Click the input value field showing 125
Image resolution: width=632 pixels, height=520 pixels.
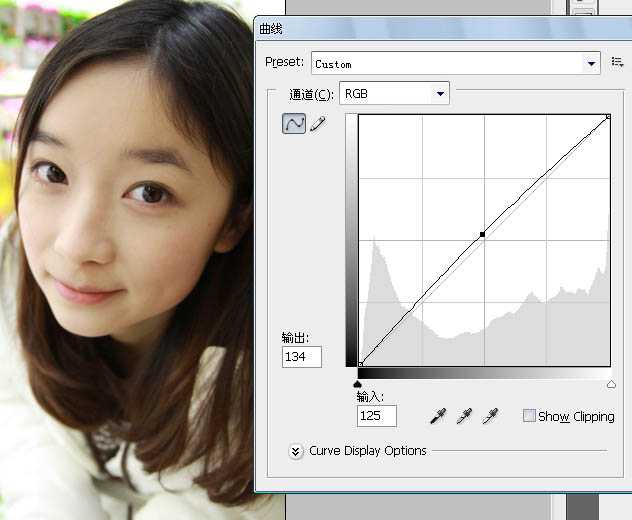tap(376, 416)
